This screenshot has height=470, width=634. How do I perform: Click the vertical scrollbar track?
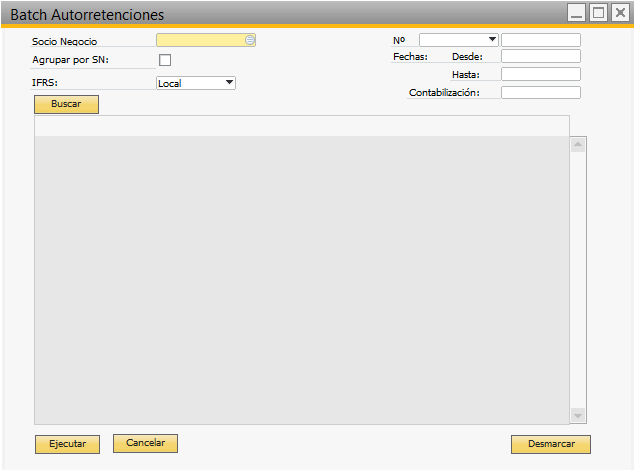click(x=578, y=280)
